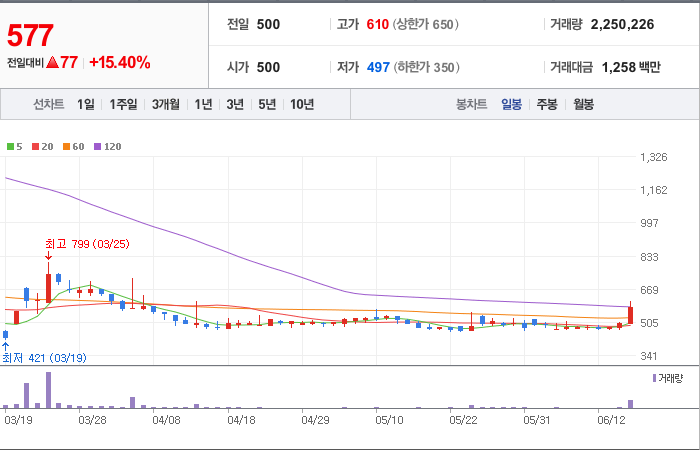The height and width of the screenshot is (450, 700).
Task: Click the 거래량 2,250,226 value
Action: (622, 24)
